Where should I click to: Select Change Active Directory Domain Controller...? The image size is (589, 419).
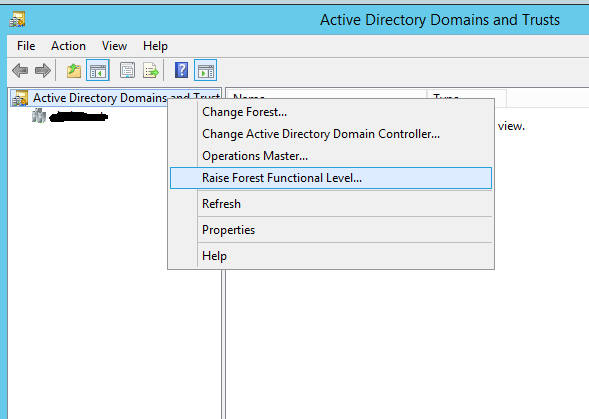(331, 134)
